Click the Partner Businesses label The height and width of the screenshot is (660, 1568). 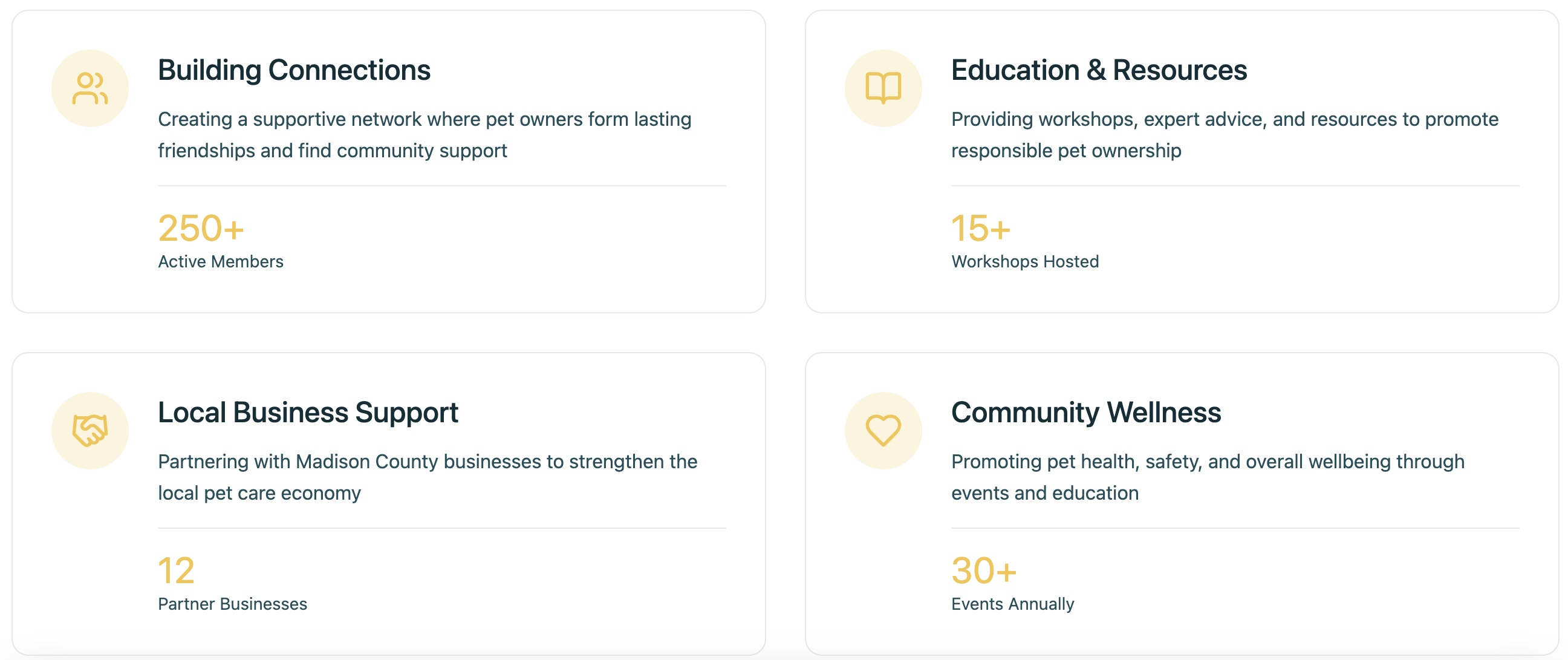(x=233, y=604)
